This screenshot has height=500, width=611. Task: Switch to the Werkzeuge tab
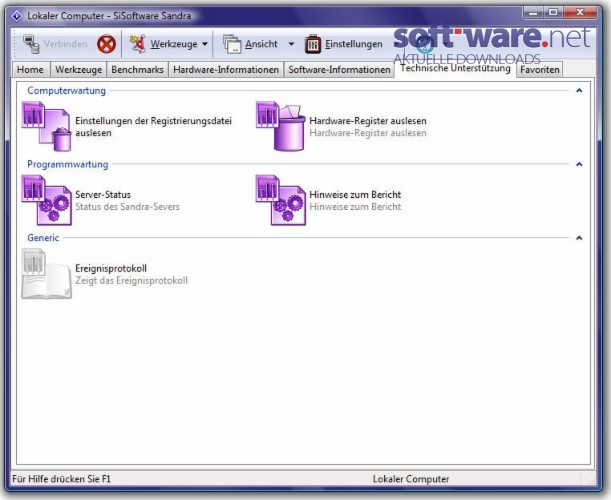tap(78, 70)
